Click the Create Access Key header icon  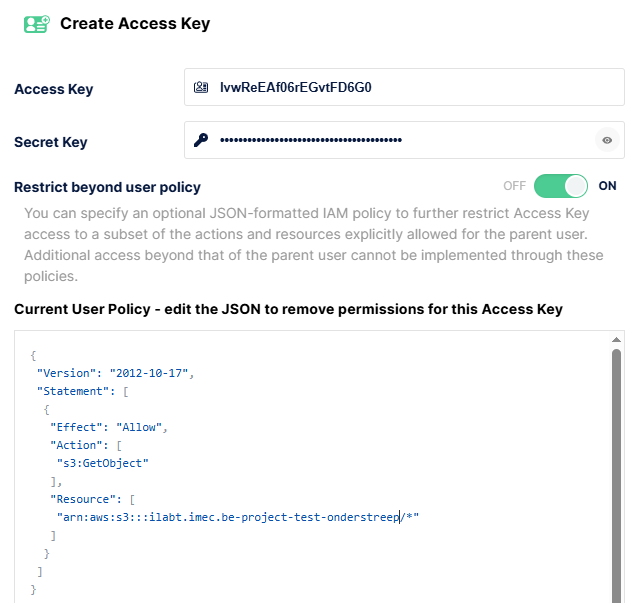[37, 24]
